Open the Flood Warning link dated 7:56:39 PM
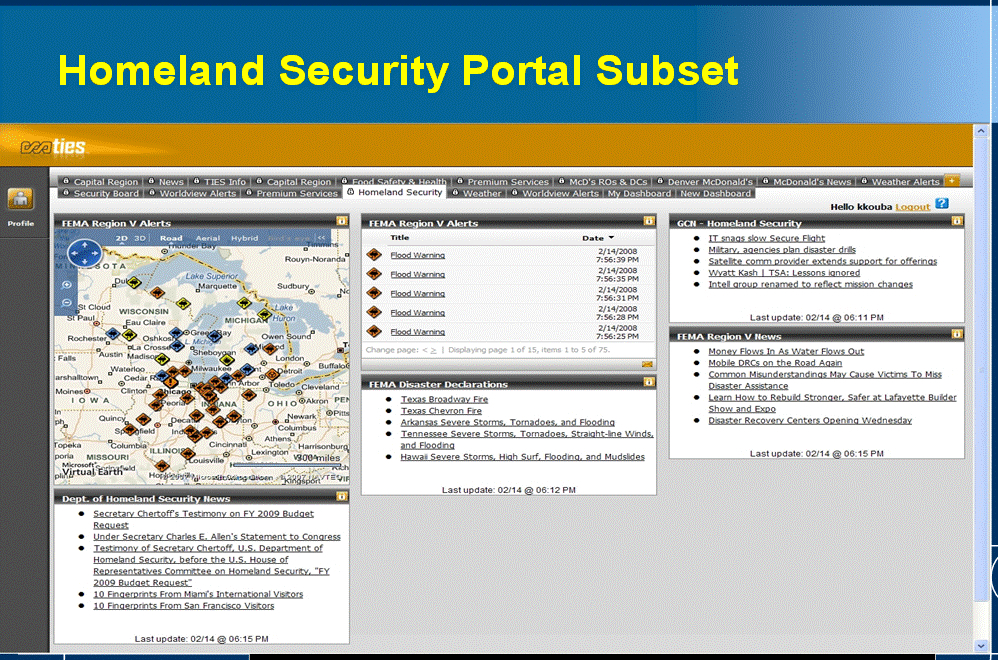The image size is (998, 660). (418, 255)
